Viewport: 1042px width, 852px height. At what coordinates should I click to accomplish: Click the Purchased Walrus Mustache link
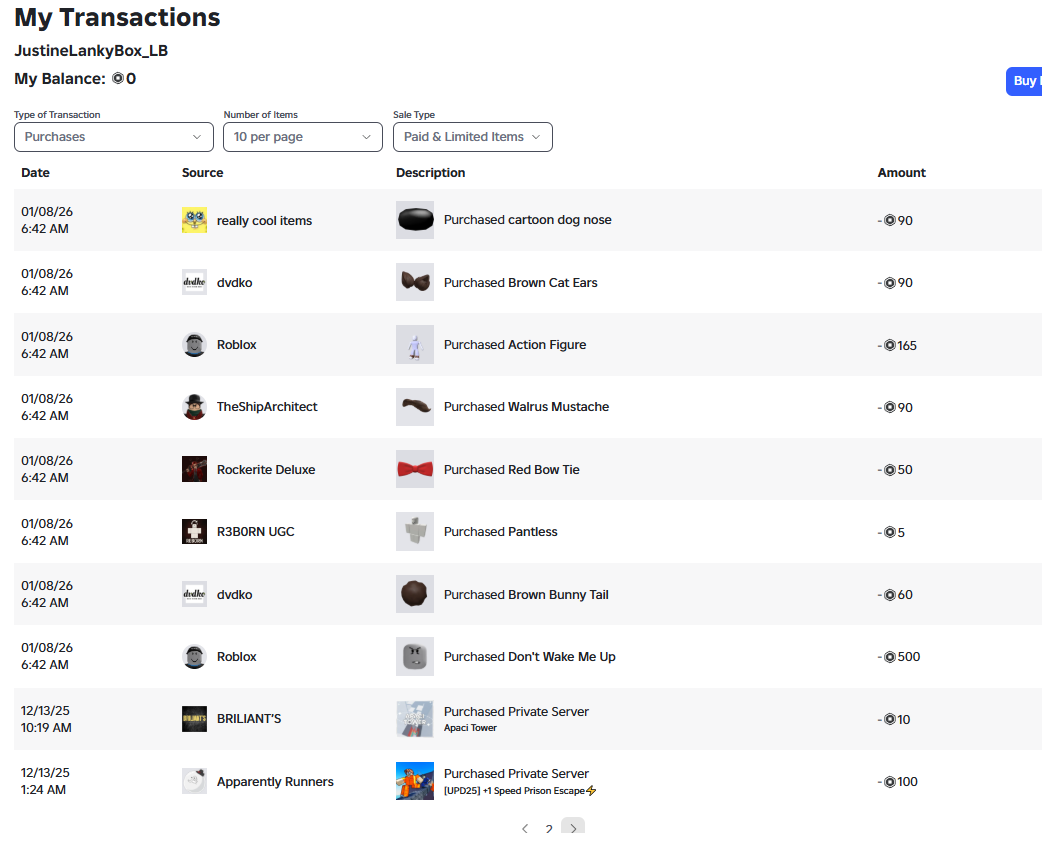[x=526, y=407]
